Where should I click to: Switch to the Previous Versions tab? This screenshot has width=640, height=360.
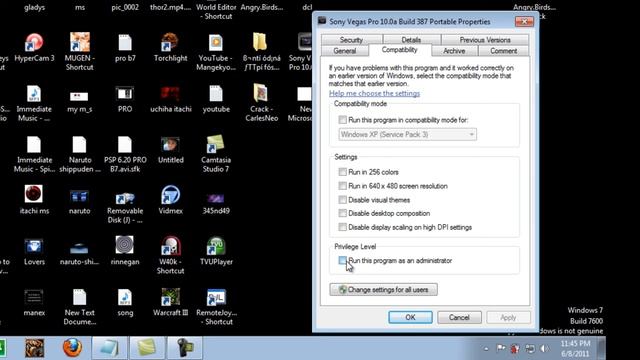tap(485, 40)
